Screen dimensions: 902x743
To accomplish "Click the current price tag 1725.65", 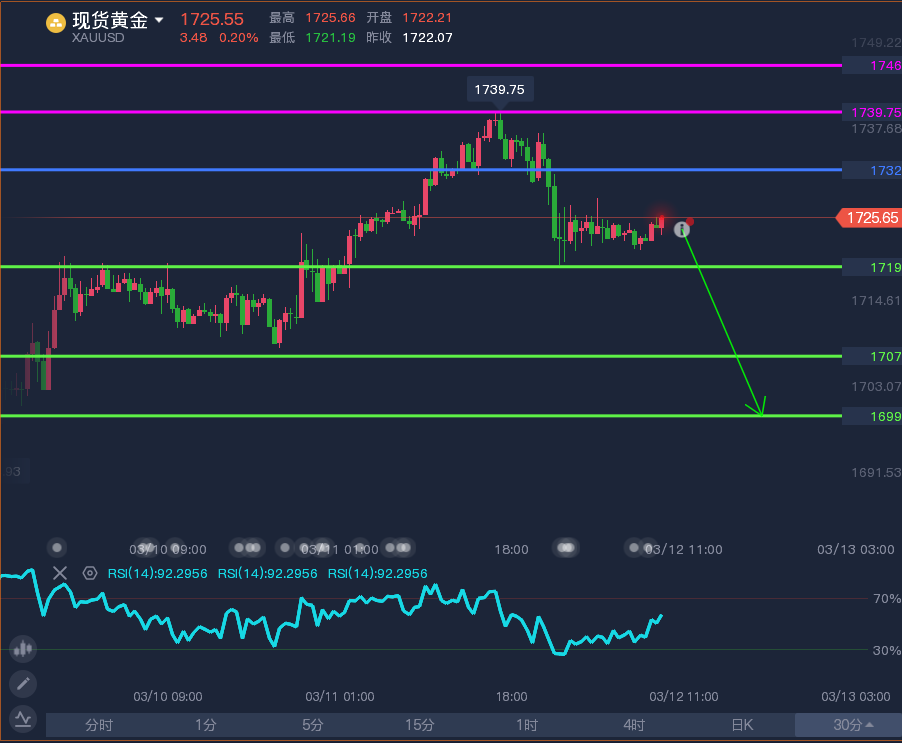I will coord(870,217).
